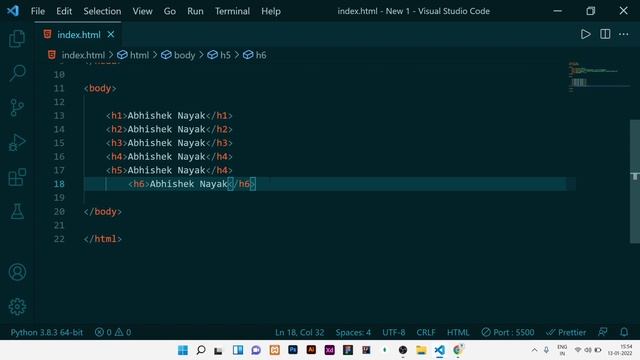640x360 pixels.
Task: Click the closing html tag on line 22
Action: [103, 239]
